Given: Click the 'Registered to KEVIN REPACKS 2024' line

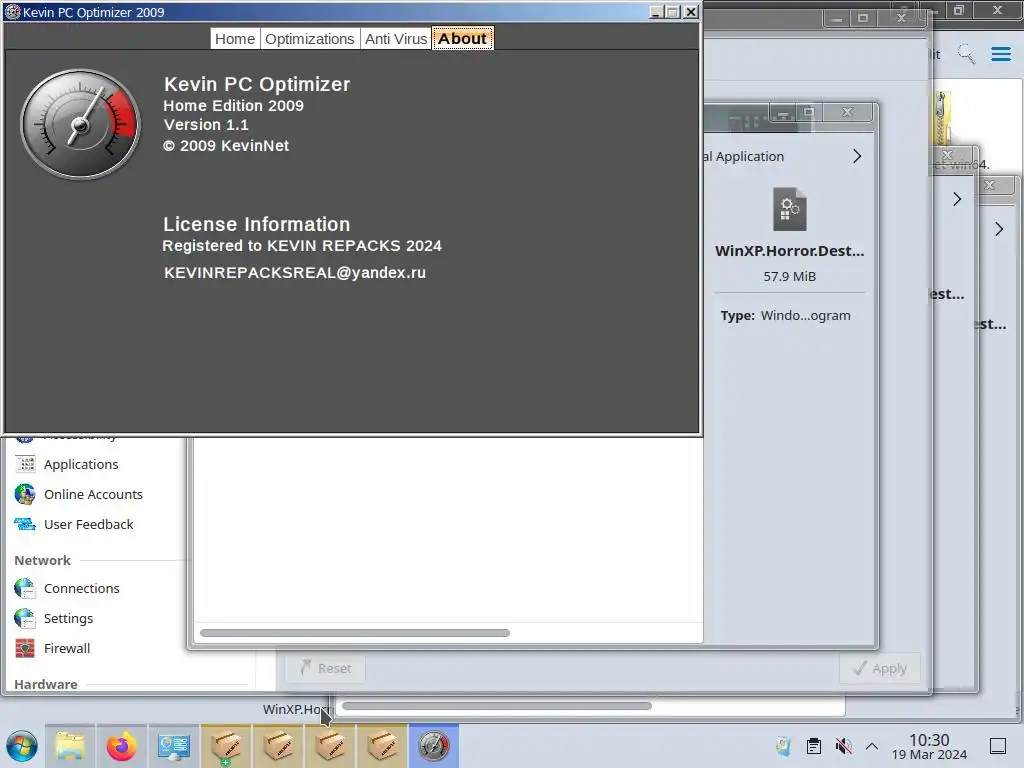Looking at the screenshot, I should pyautogui.click(x=302, y=246).
